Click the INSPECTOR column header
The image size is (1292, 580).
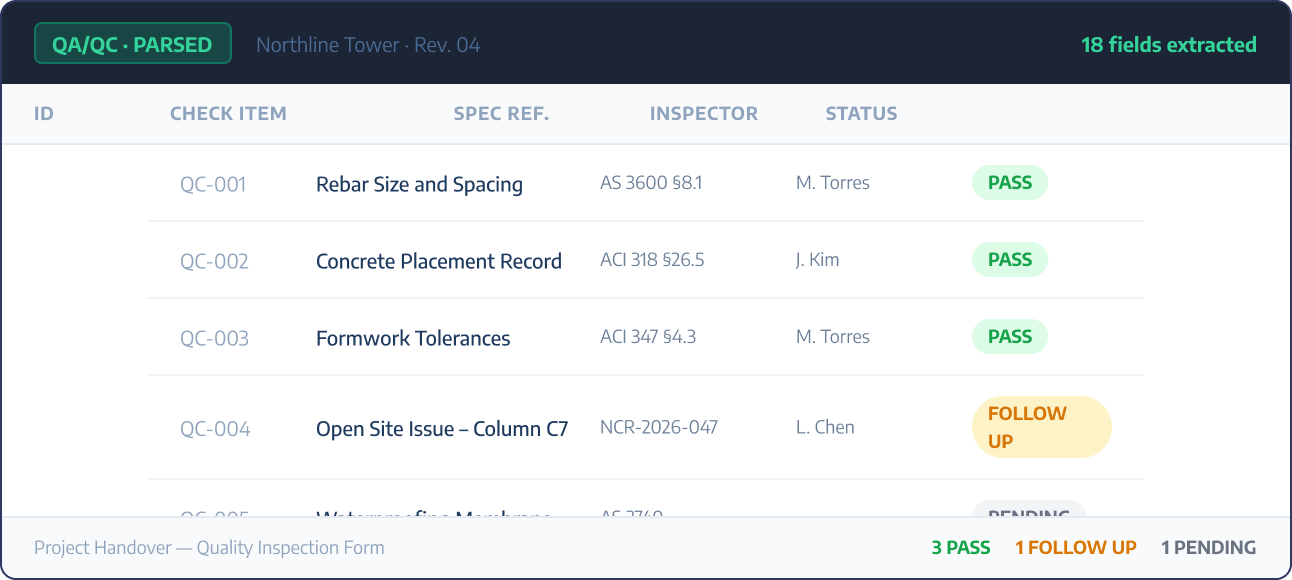coord(704,113)
